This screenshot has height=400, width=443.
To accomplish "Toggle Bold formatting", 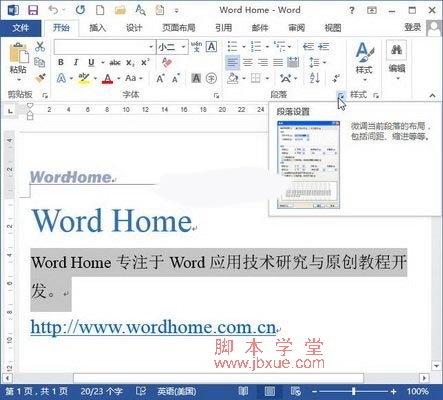I will tap(61, 62).
